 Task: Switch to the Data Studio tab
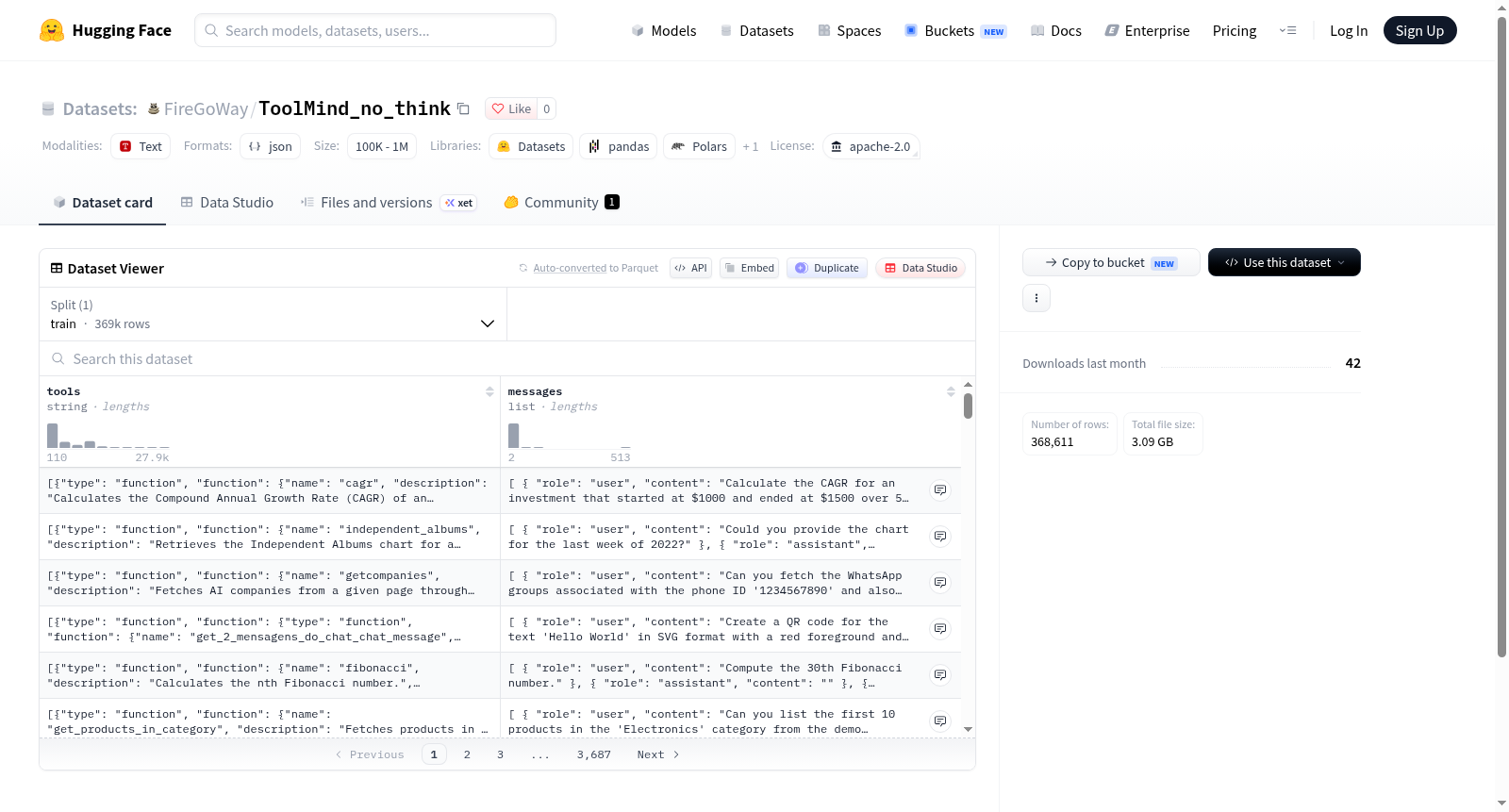click(x=227, y=202)
